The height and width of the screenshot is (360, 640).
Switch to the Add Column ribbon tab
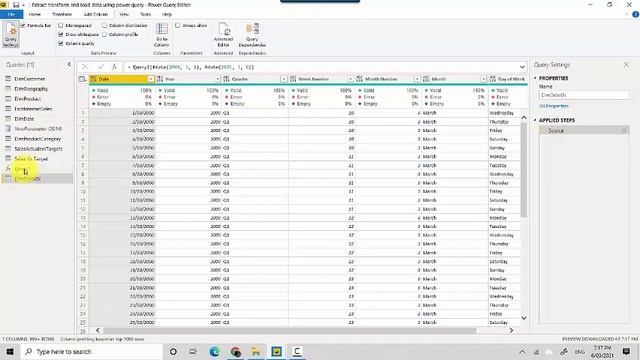96,14
